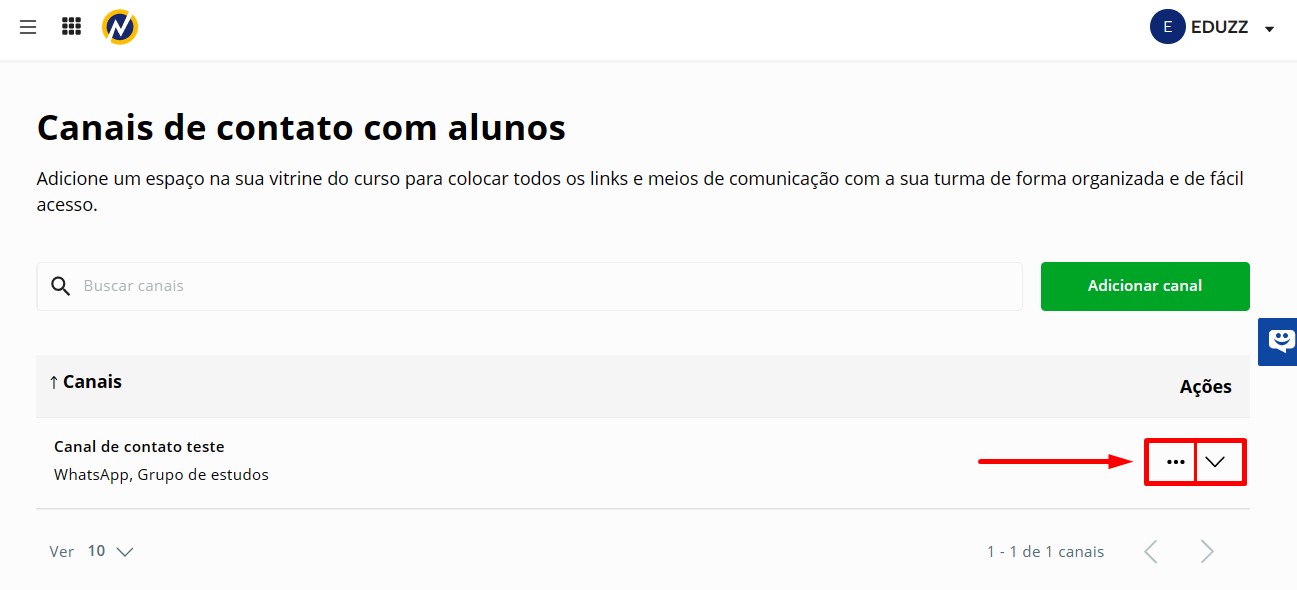
Task: Open the three-dots actions menu
Action: click(x=1175, y=462)
